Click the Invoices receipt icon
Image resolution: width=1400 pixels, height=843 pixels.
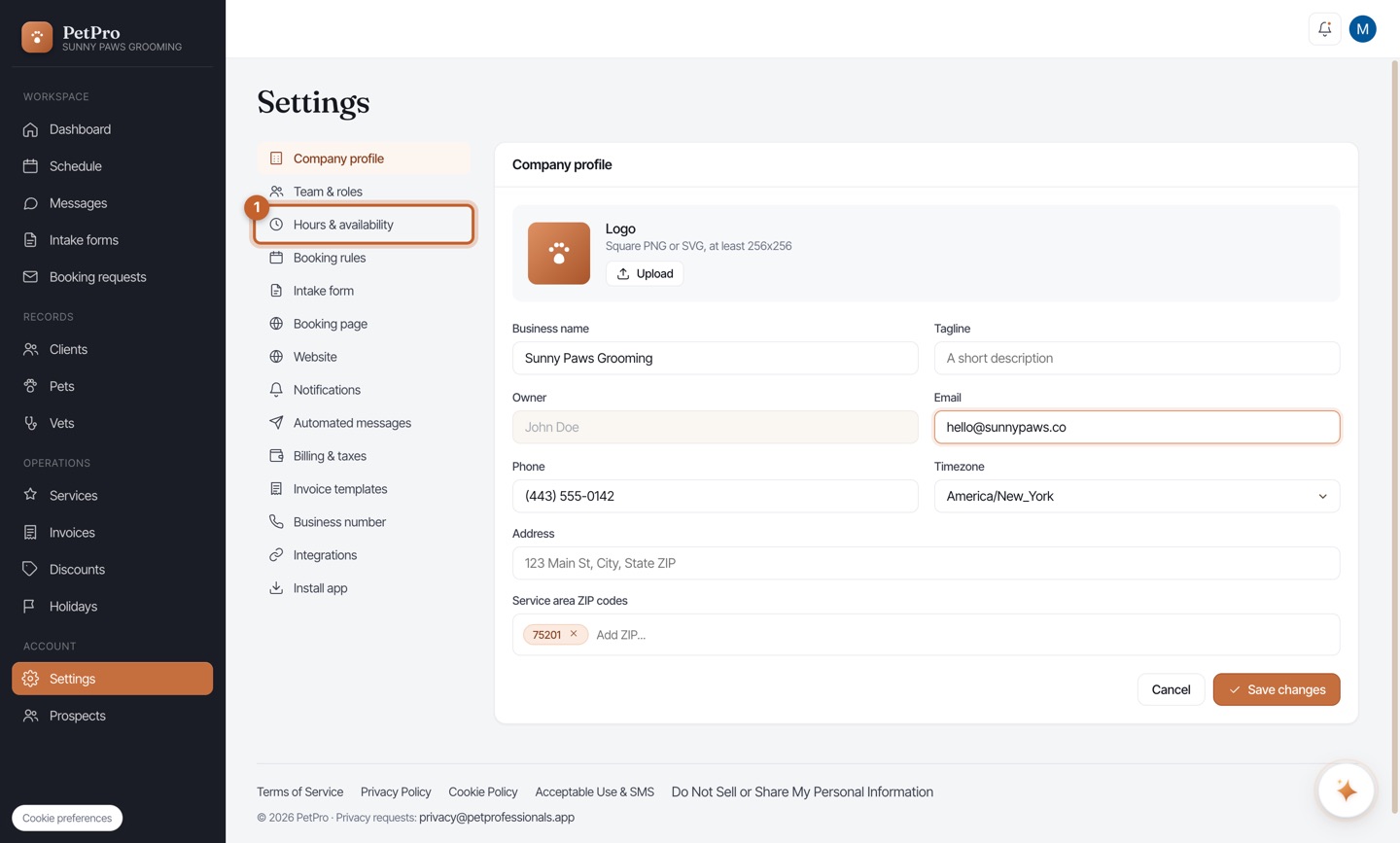pyautogui.click(x=30, y=532)
